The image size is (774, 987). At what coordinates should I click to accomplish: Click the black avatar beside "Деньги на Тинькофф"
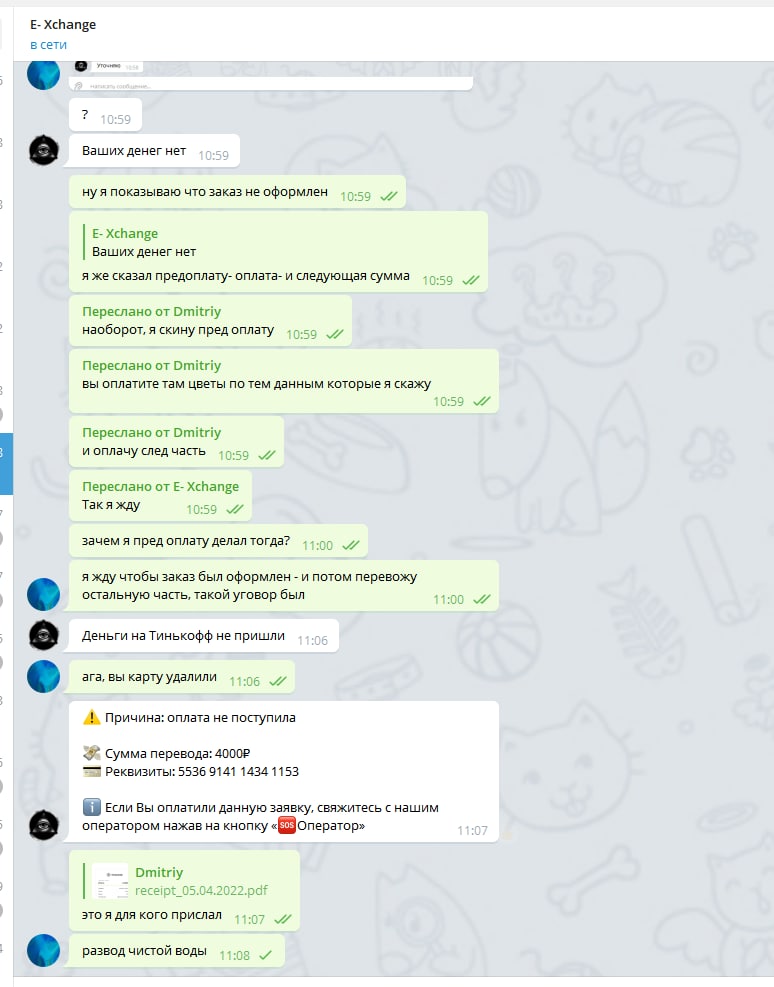[x=43, y=635]
